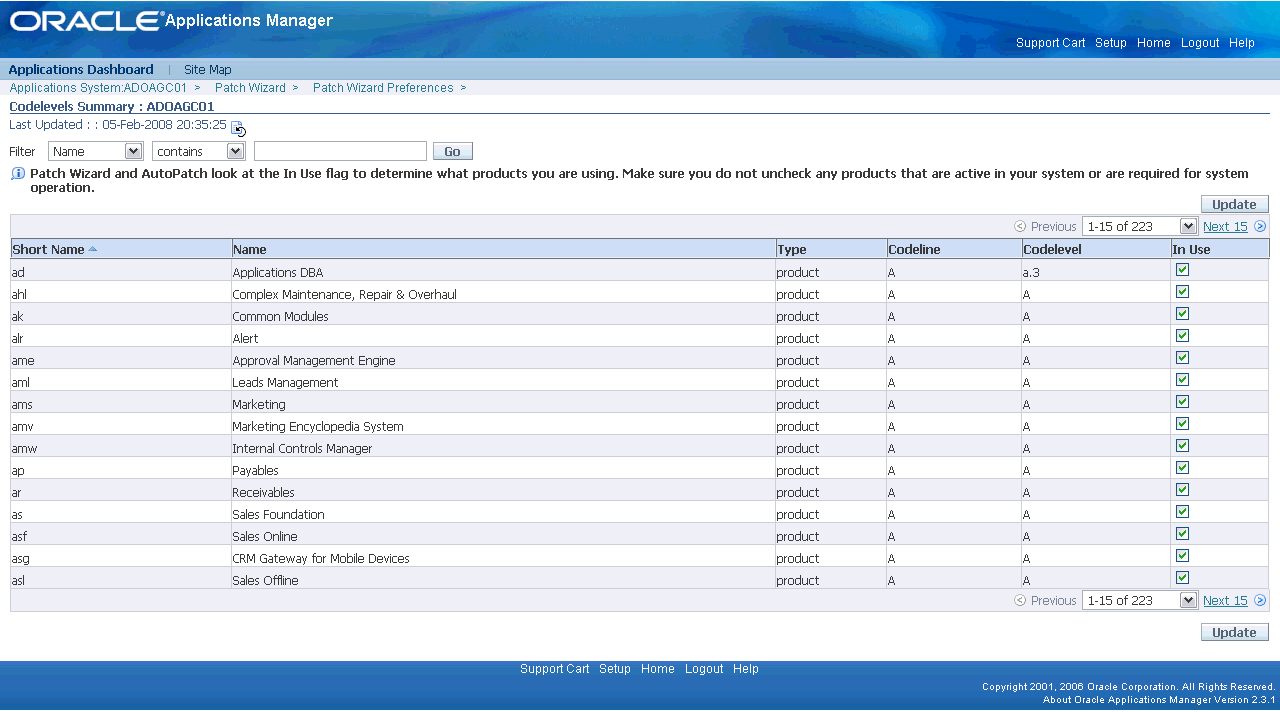Image resolution: width=1280 pixels, height=712 pixels.
Task: Click footer Home link
Action: pos(658,669)
